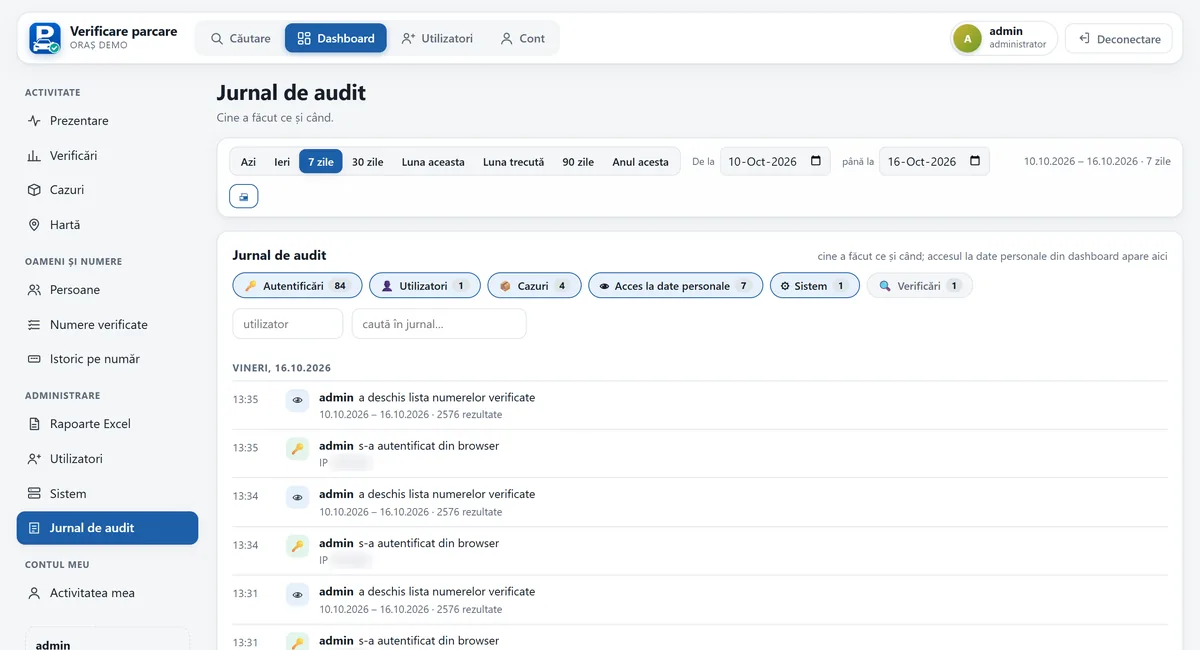Screen dimensions: 1200x650
Task: Open the Cont tab
Action: pos(523,38)
